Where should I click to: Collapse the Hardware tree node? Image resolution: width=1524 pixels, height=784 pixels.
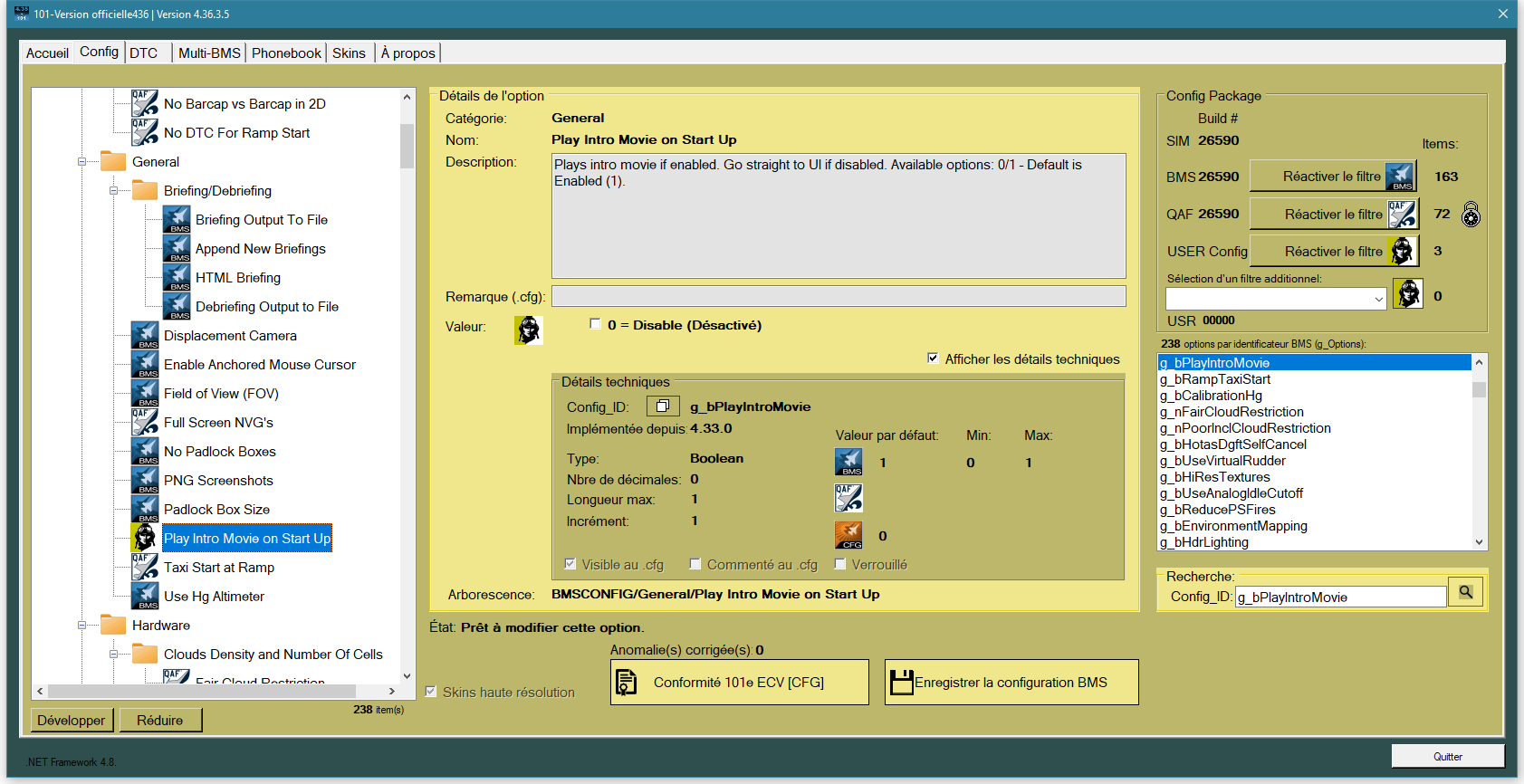tap(81, 626)
